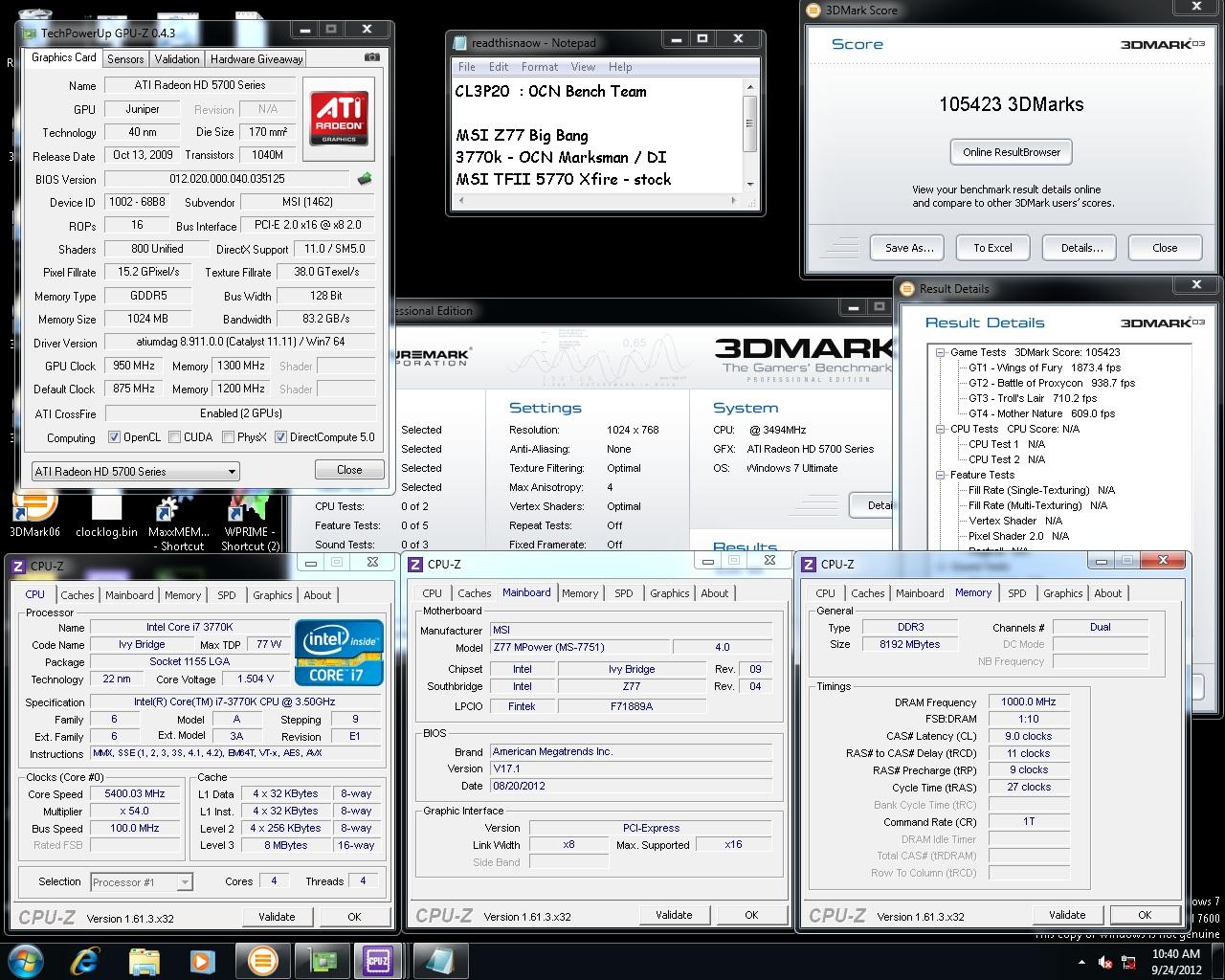The width and height of the screenshot is (1225, 980).
Task: Toggle the DirectCompute 5.0 checkbox
Action: [281, 437]
